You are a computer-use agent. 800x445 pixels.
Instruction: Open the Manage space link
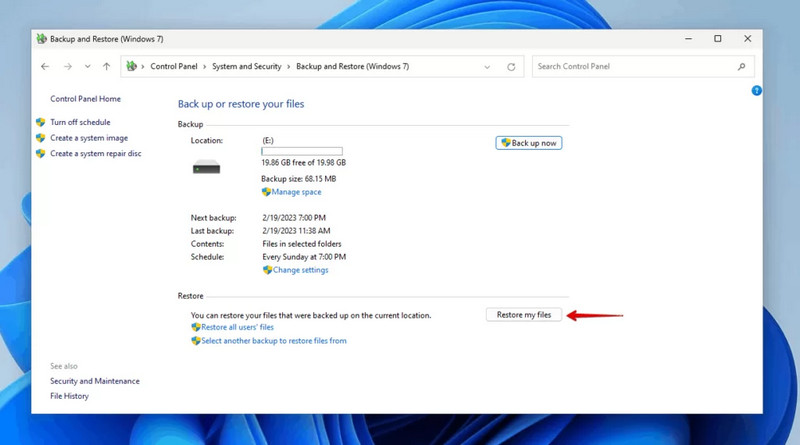click(x=296, y=192)
